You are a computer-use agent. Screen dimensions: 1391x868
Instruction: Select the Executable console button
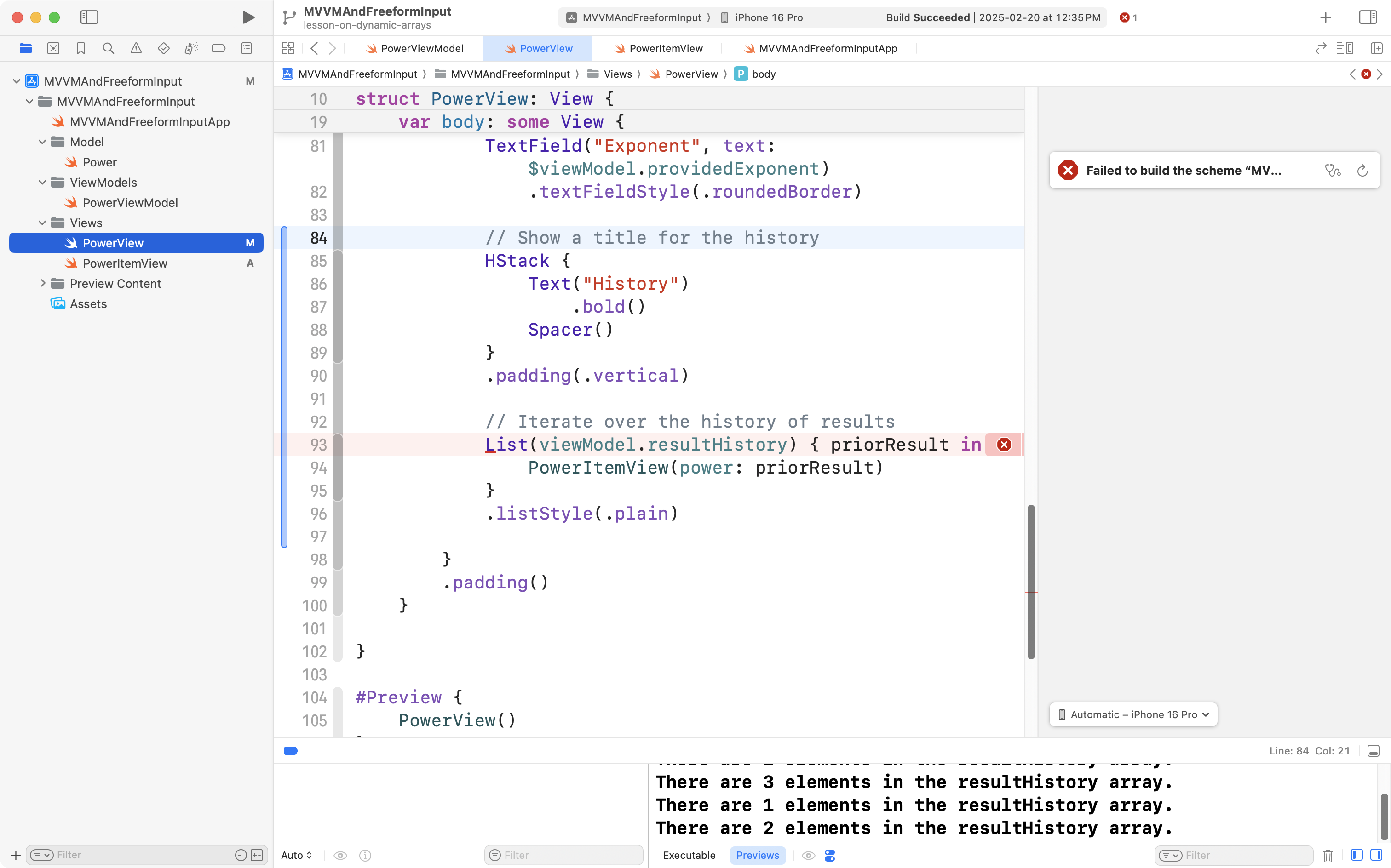(x=689, y=856)
